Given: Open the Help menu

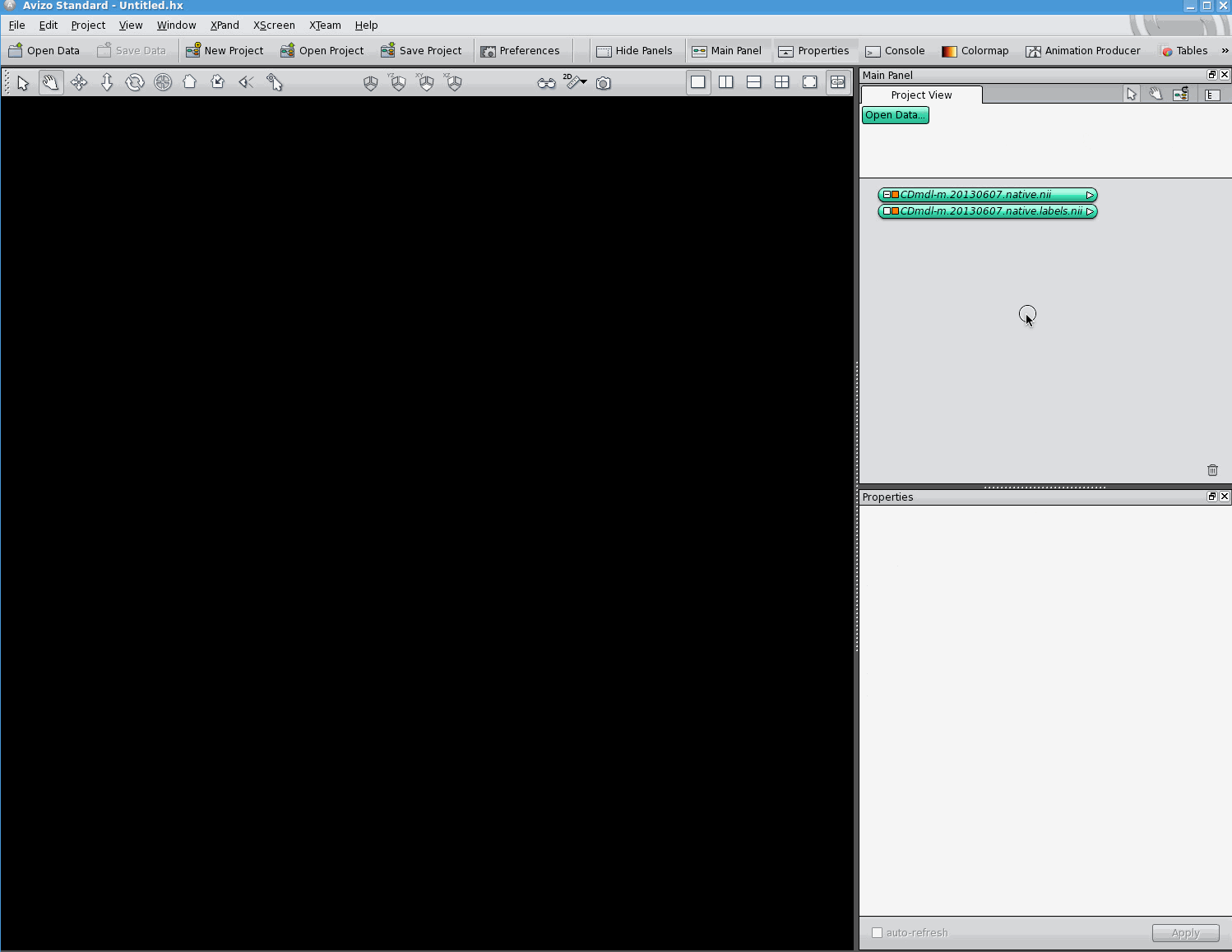Looking at the screenshot, I should pyautogui.click(x=366, y=25).
